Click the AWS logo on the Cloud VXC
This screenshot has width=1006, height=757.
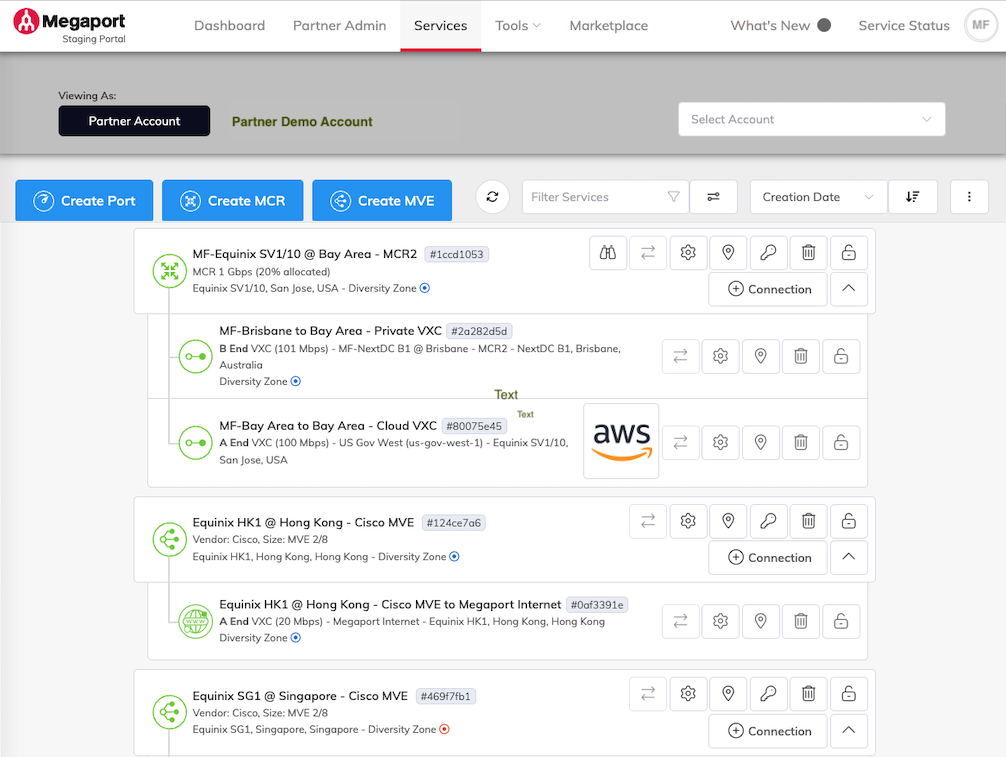[x=620, y=441]
